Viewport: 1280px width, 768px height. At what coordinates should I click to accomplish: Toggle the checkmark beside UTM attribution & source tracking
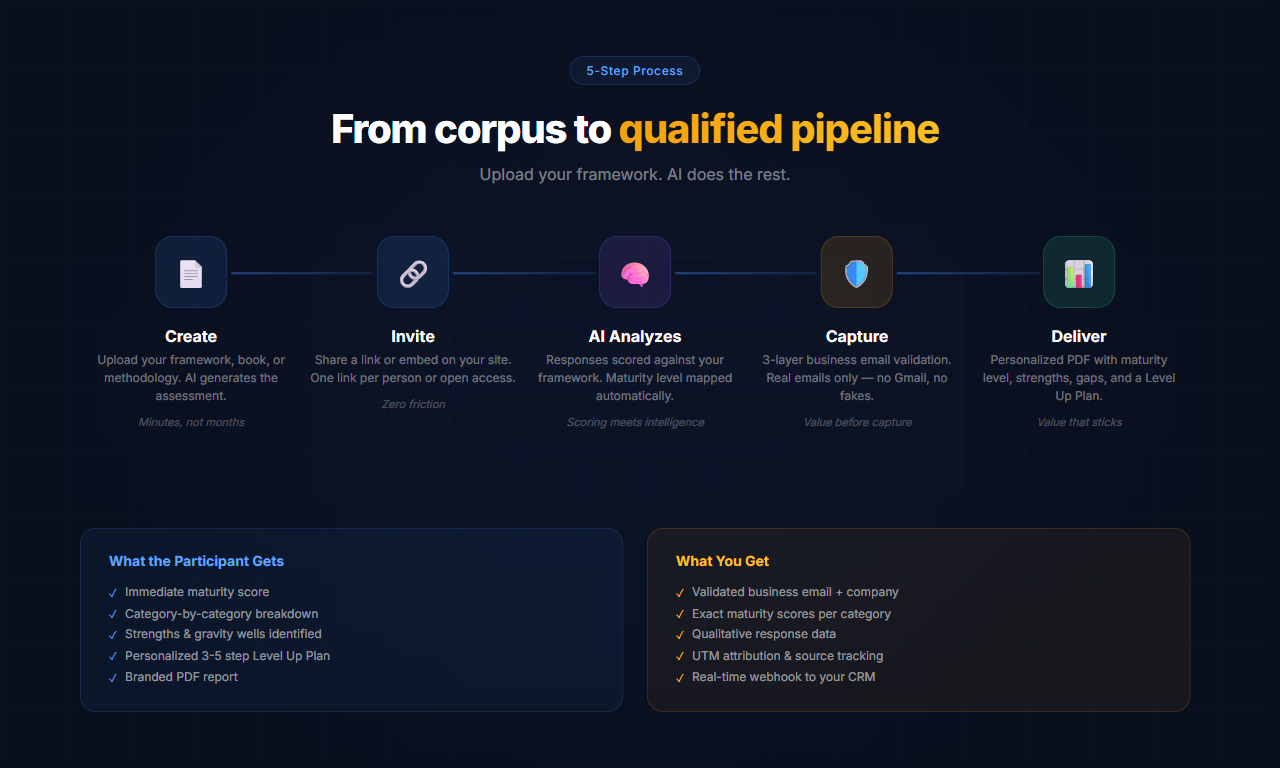pyautogui.click(x=680, y=656)
